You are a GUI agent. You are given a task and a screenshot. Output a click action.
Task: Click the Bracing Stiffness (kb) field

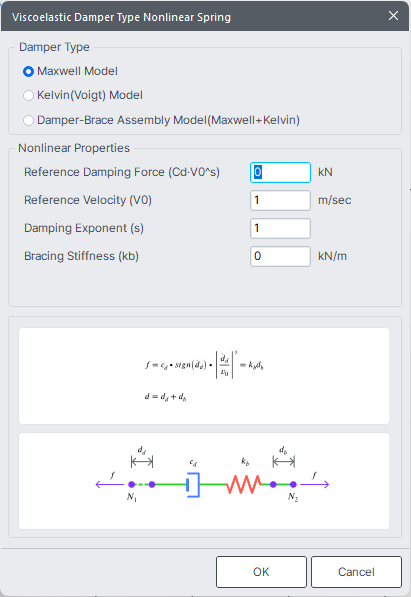[x=280, y=256]
